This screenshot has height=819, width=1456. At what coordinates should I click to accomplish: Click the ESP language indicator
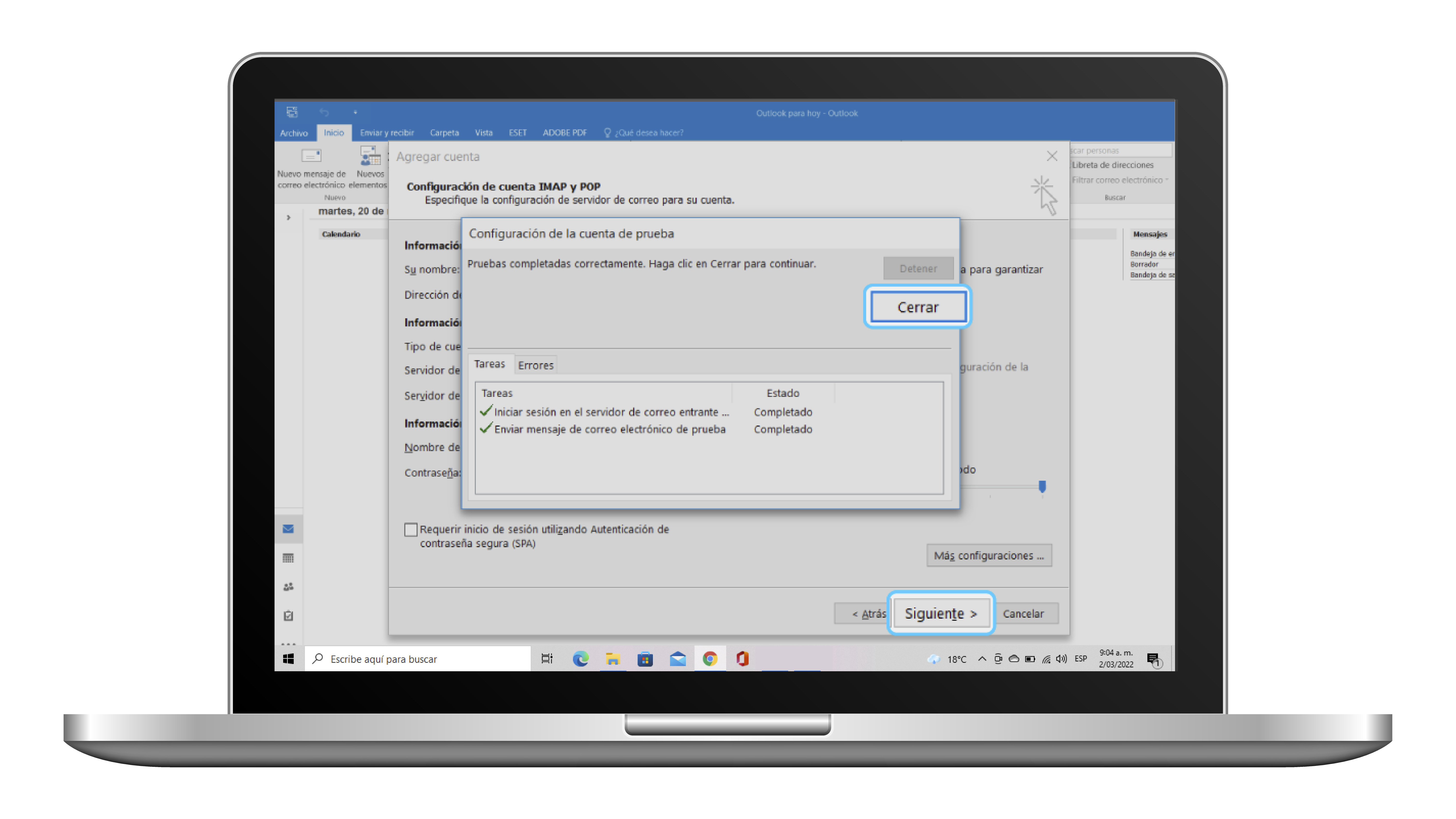[1081, 658]
